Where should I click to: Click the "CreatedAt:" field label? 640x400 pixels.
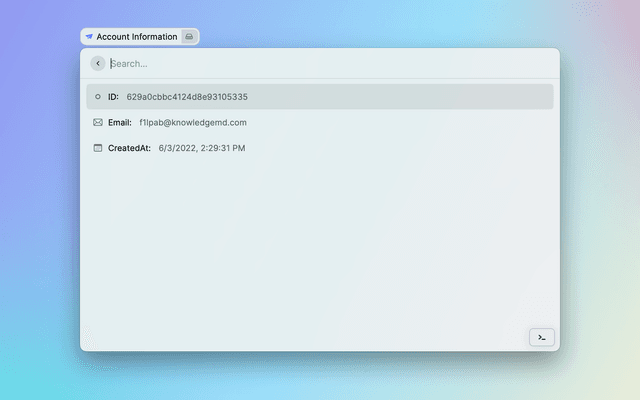point(130,148)
